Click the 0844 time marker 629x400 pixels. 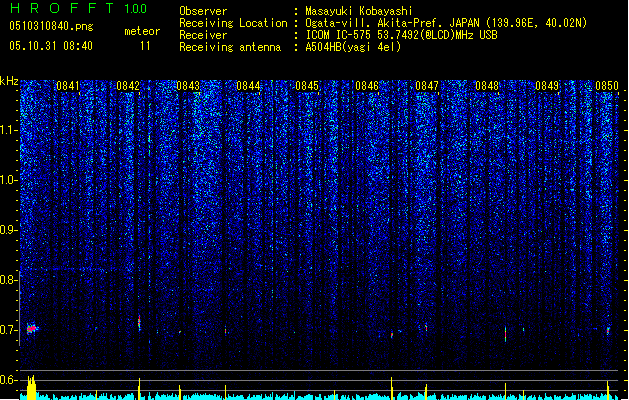point(248,86)
